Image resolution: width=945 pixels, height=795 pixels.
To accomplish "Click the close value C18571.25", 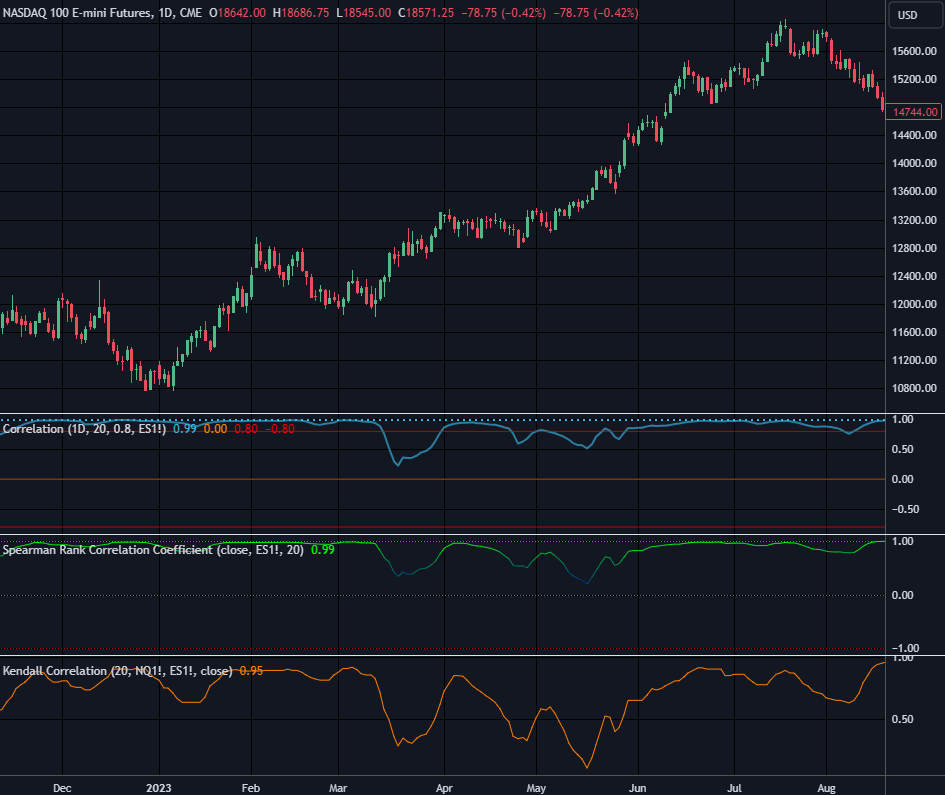I will 425,13.
